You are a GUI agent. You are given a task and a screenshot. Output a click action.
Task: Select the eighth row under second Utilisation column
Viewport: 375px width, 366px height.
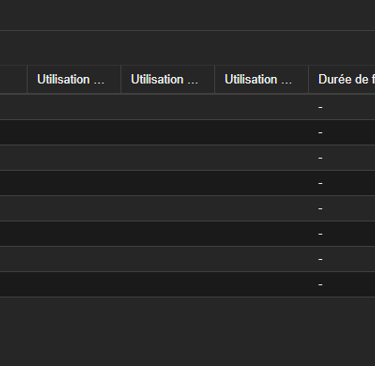coord(168,284)
